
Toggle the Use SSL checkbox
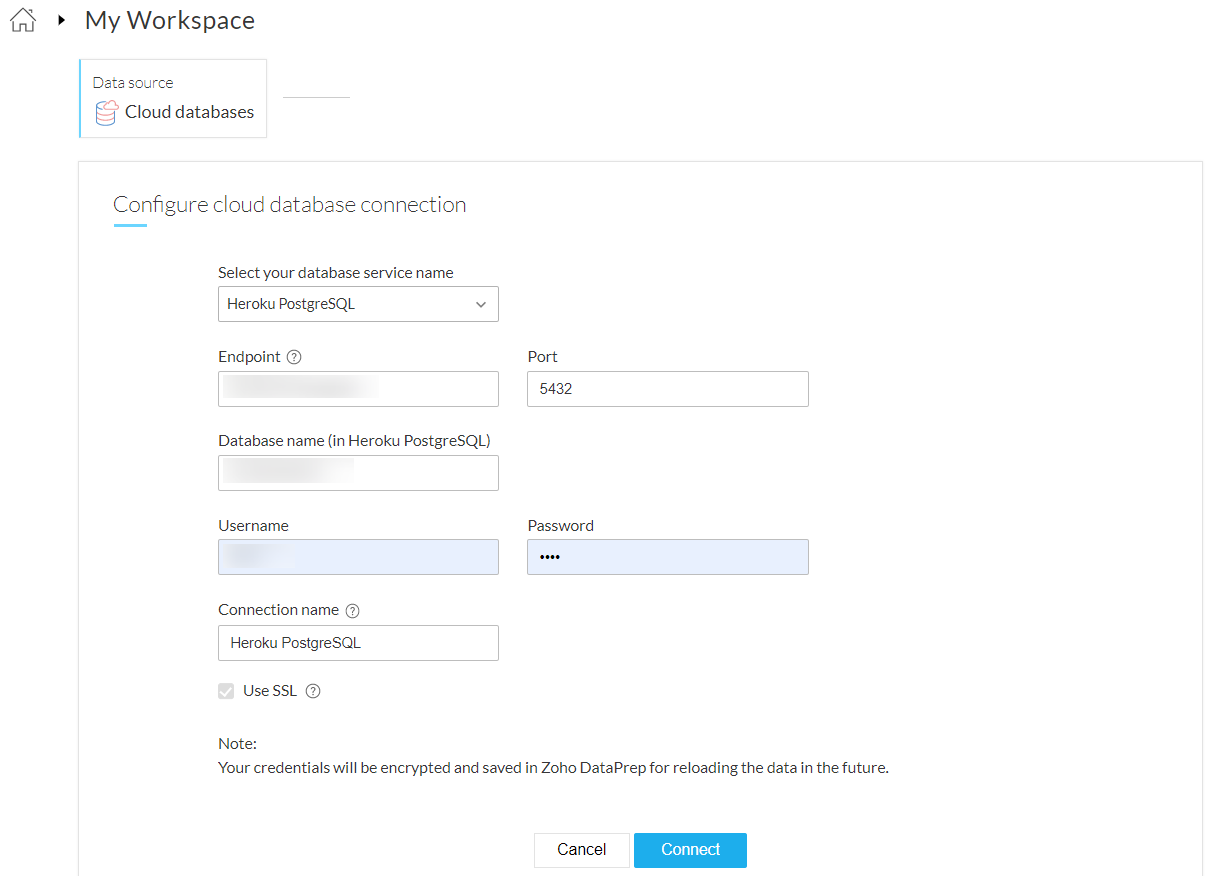click(x=227, y=691)
